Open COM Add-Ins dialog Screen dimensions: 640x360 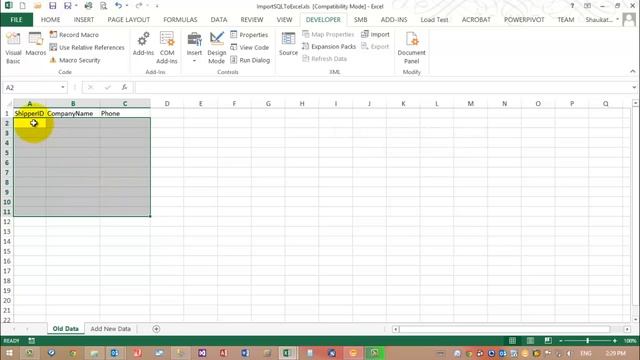(167, 48)
